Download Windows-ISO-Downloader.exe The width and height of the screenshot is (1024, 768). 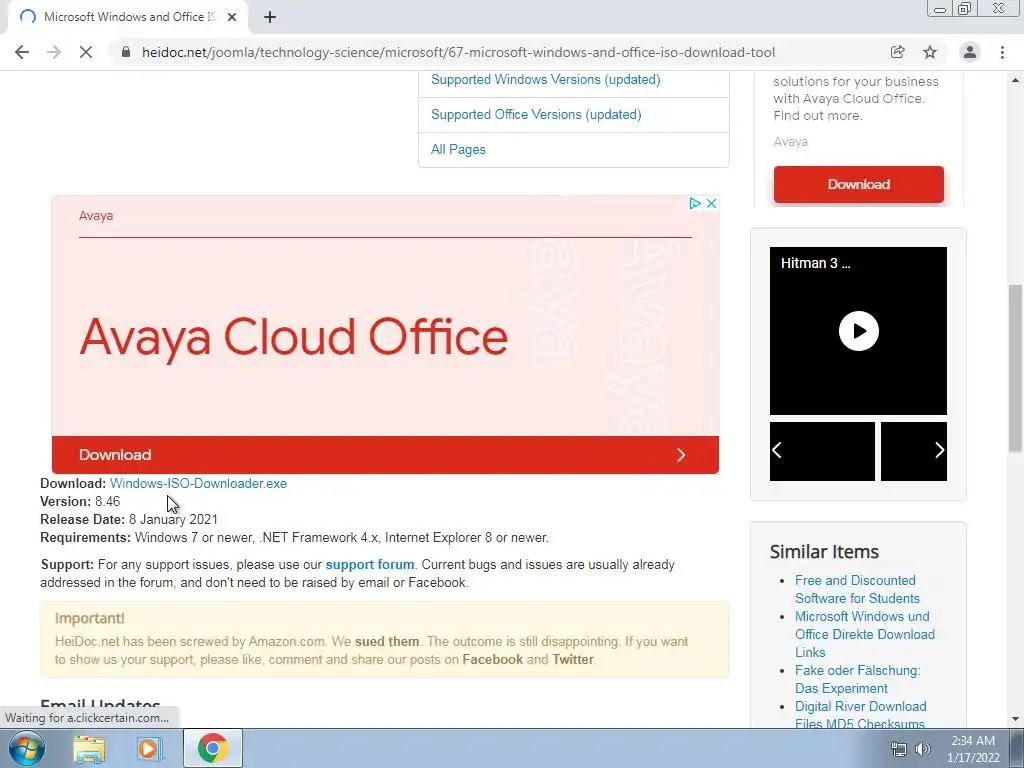click(x=199, y=483)
